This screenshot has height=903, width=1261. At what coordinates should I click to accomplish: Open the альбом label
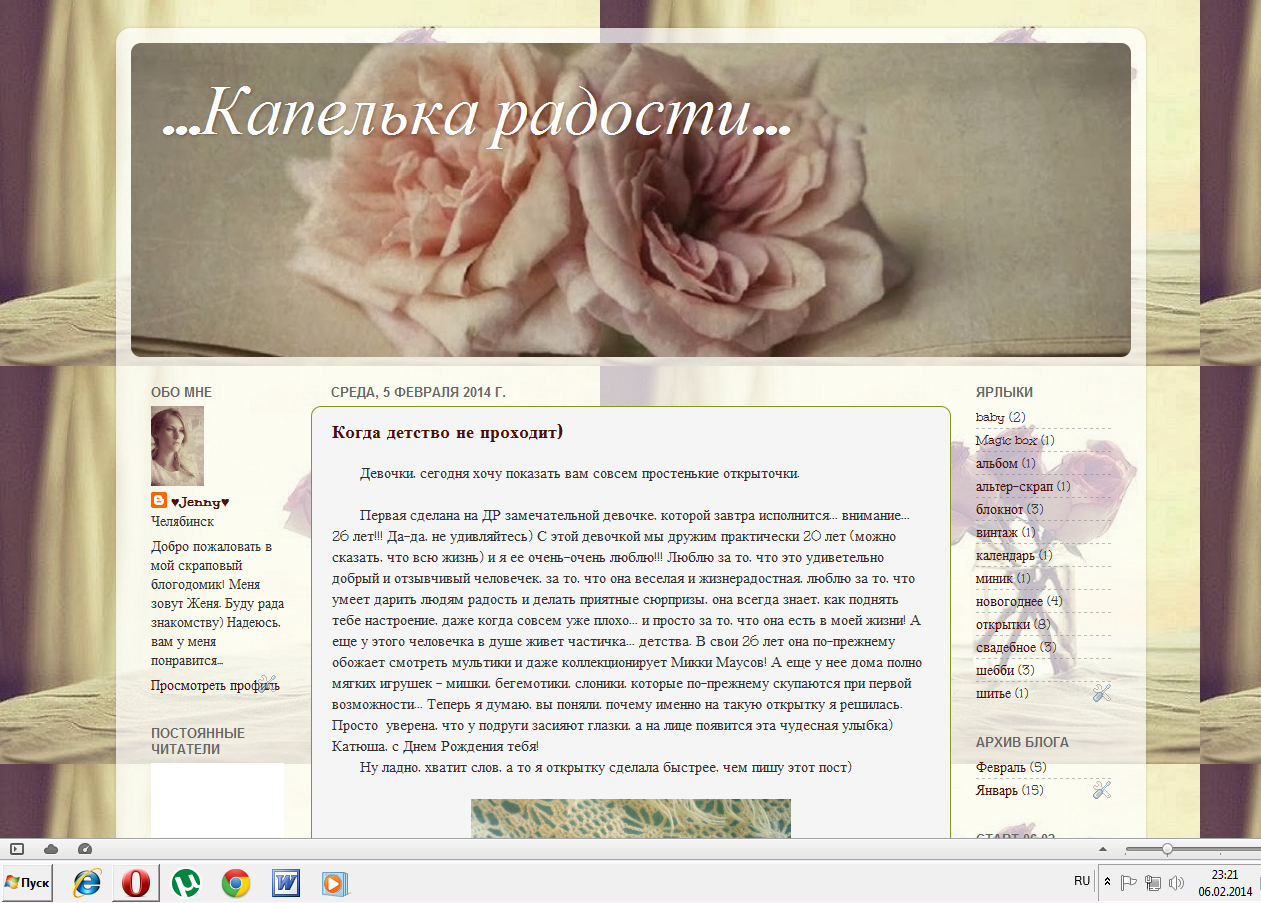pos(997,463)
